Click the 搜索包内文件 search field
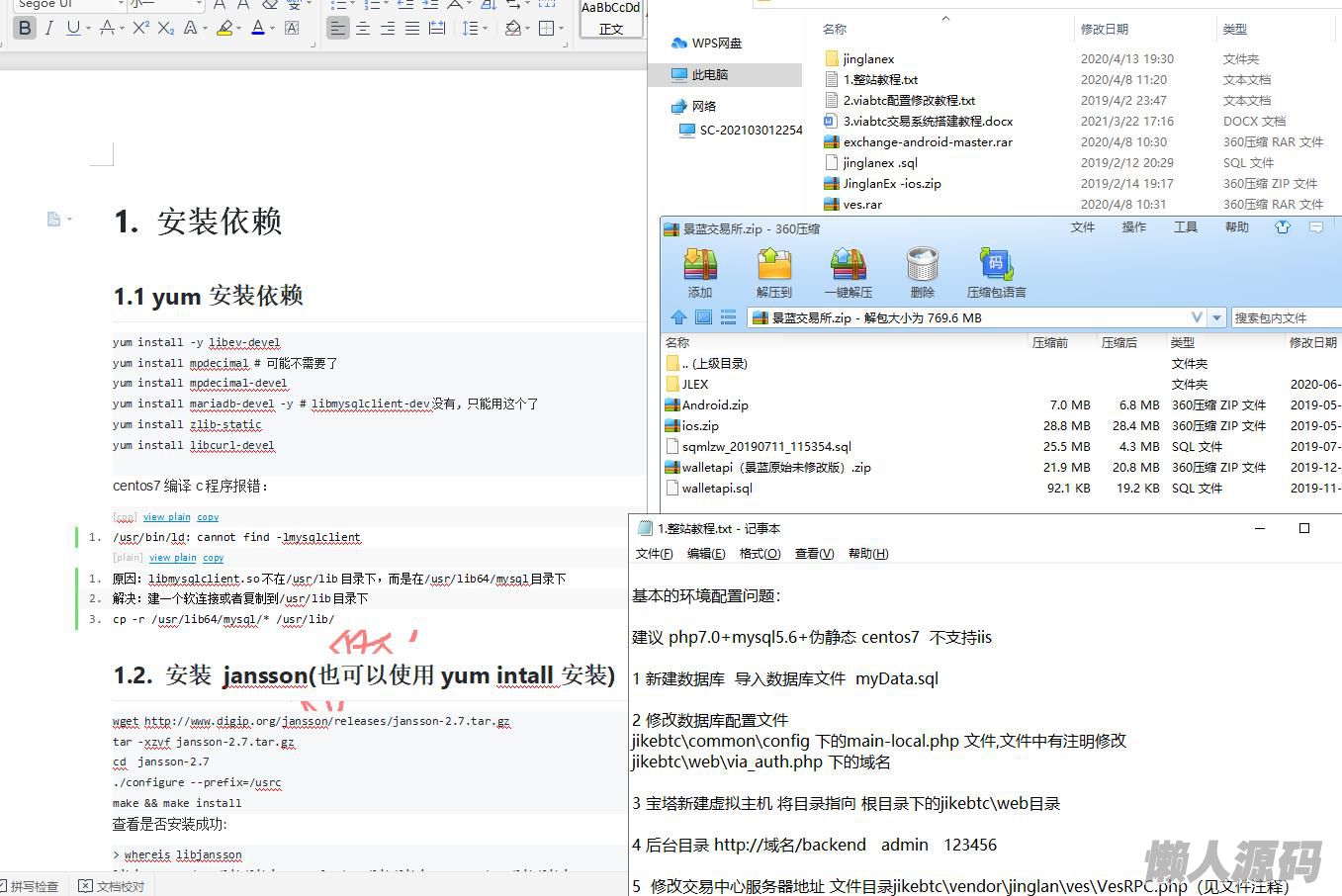This screenshot has height=896, width=1342. point(1286,317)
